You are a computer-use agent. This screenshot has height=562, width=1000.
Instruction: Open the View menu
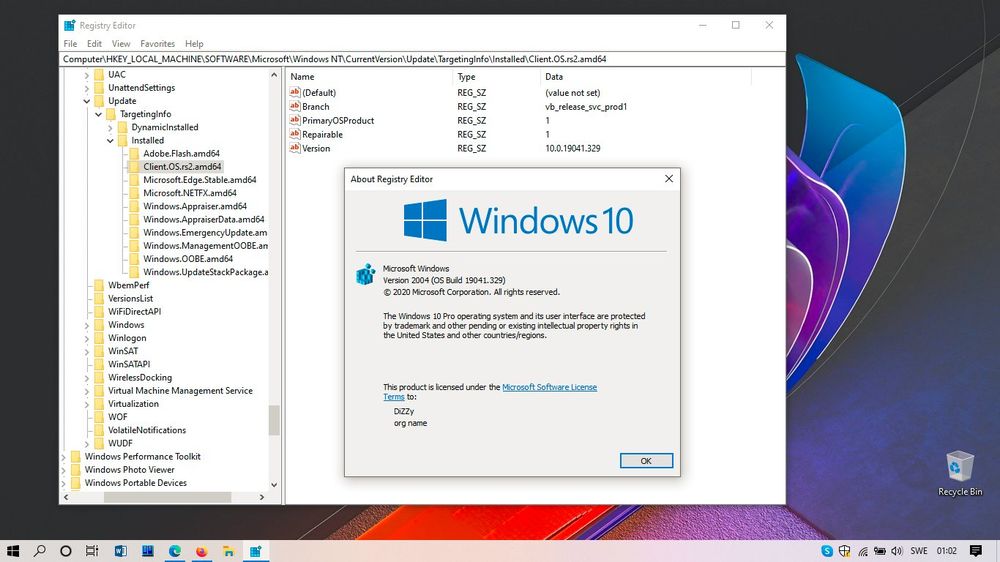pyautogui.click(x=121, y=43)
